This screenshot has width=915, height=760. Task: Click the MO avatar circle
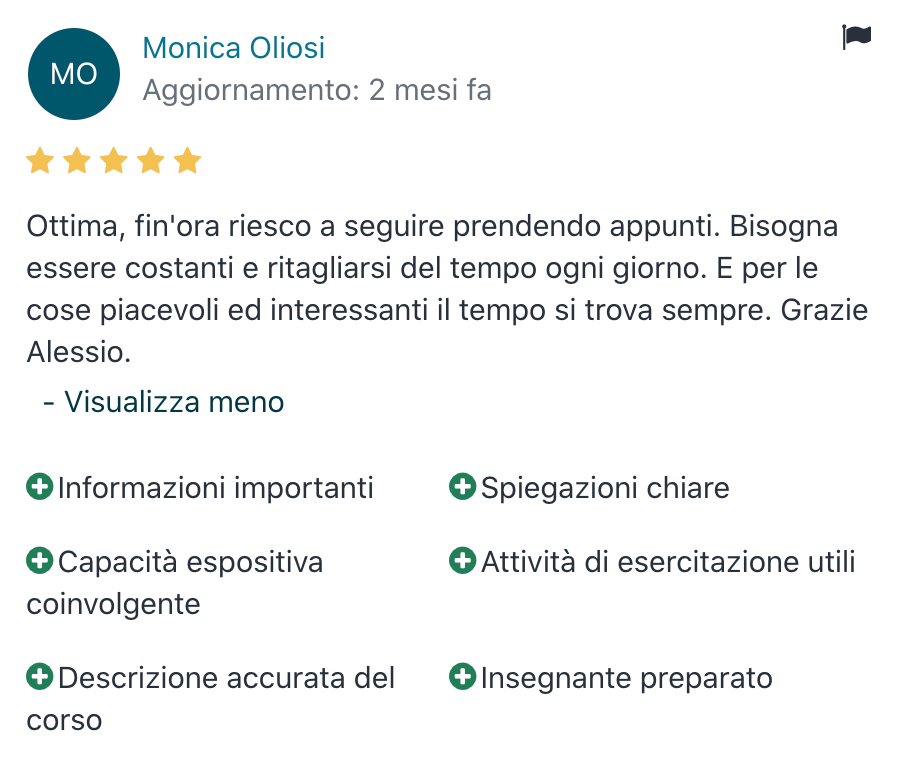[74, 74]
